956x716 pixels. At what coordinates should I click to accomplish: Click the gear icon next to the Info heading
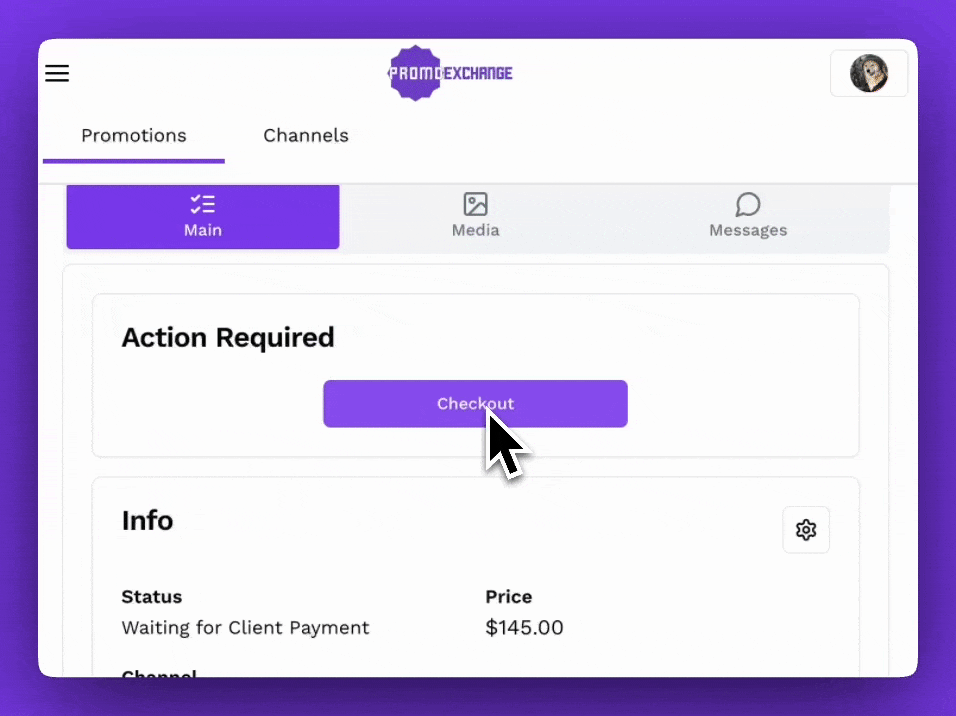point(806,529)
